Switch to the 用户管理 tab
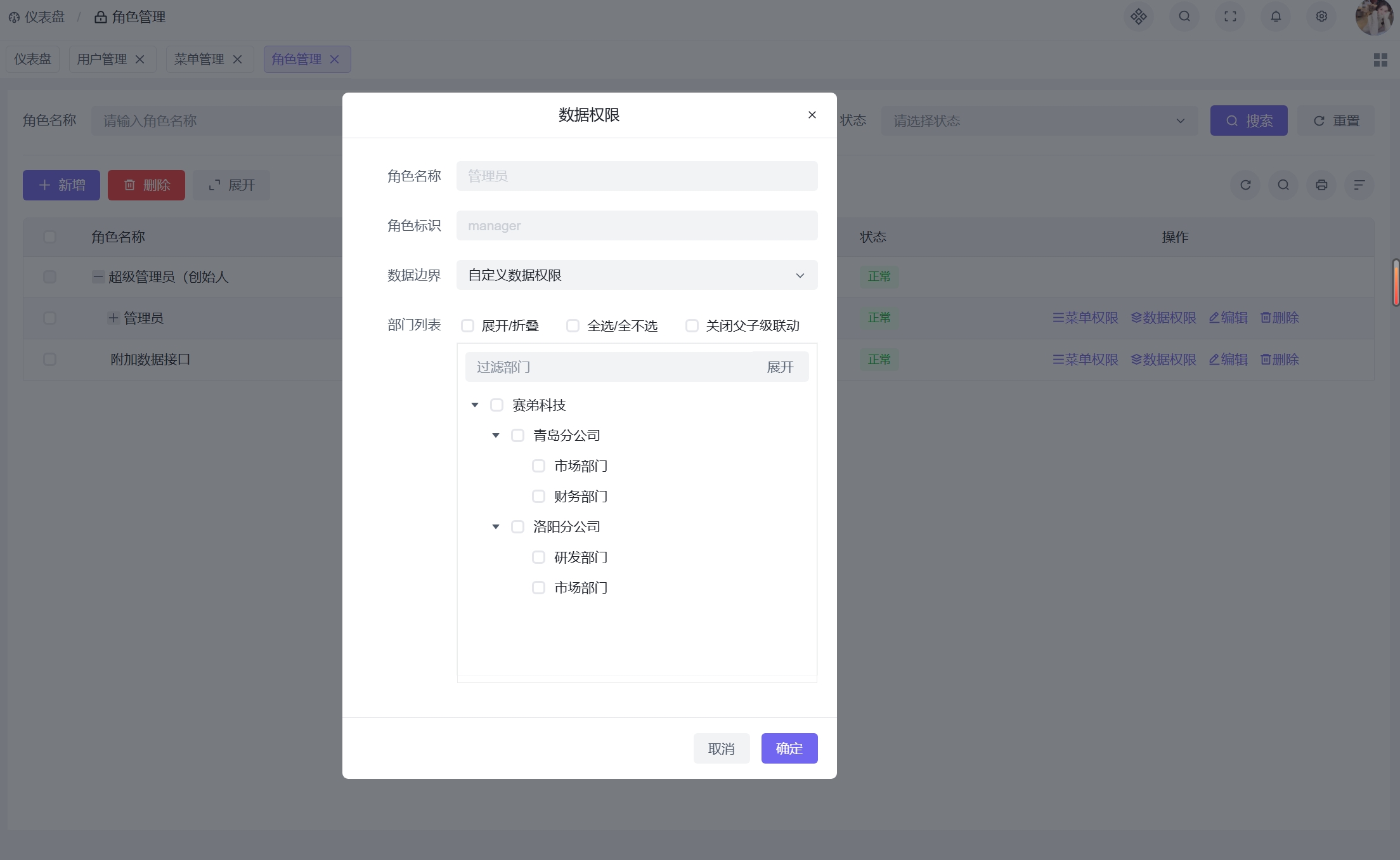 (102, 60)
